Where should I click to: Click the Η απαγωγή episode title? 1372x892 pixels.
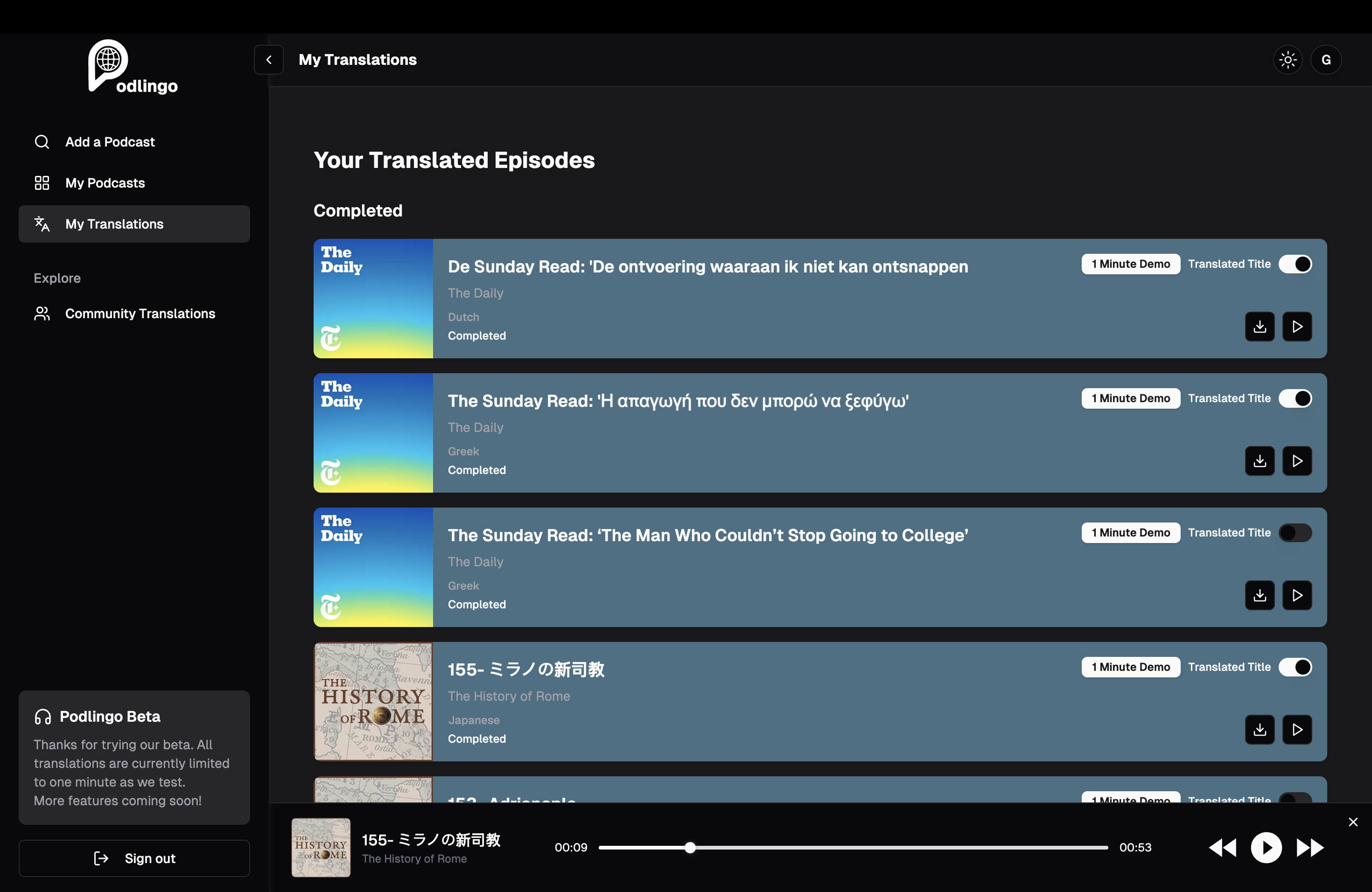tap(679, 400)
